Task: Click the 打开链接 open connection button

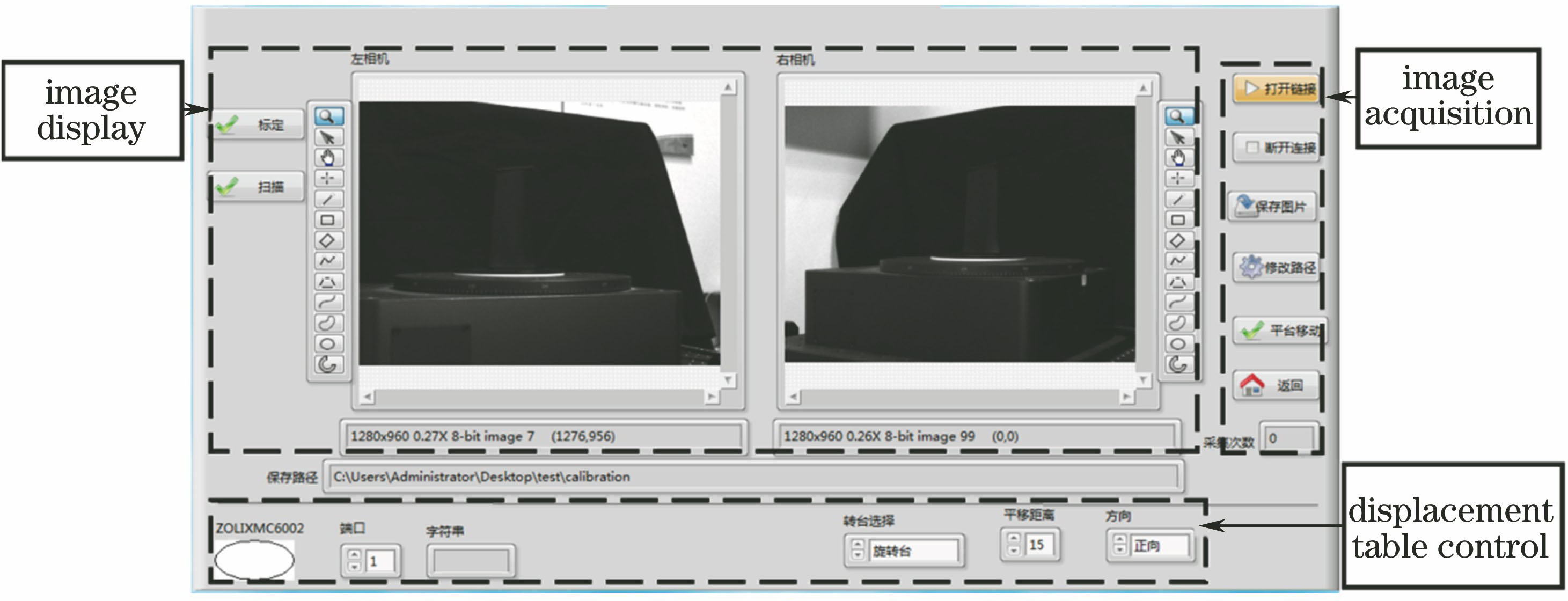Action: (x=1276, y=89)
